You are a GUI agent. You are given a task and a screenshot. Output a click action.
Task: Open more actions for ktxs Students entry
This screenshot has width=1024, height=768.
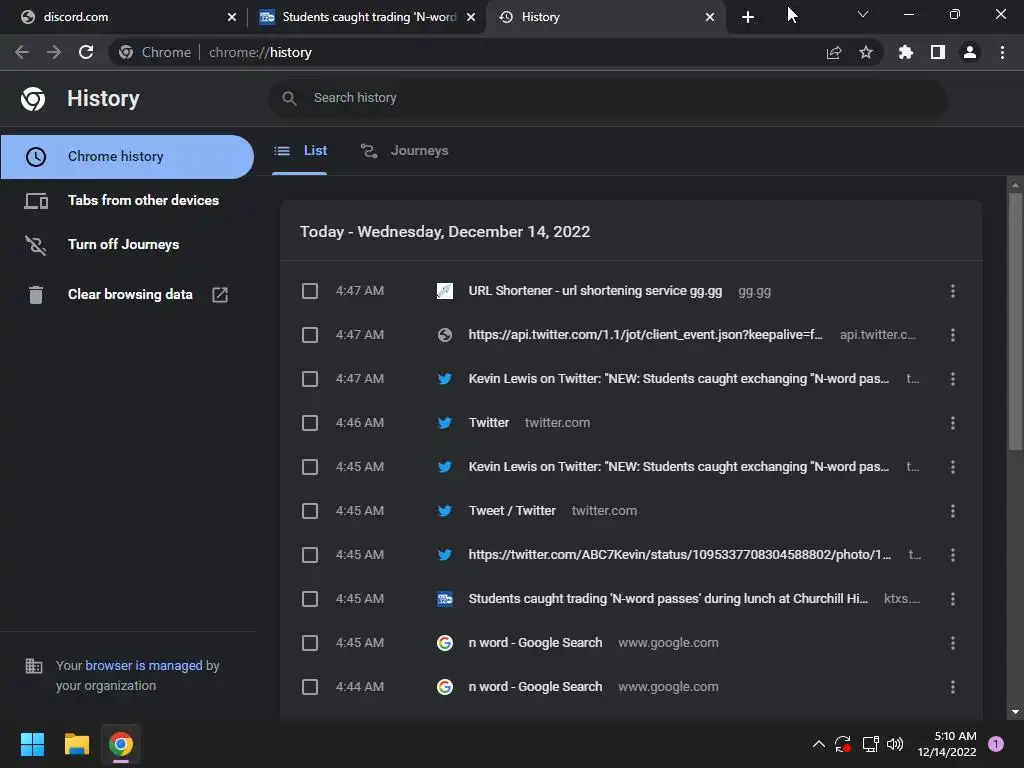coord(953,599)
